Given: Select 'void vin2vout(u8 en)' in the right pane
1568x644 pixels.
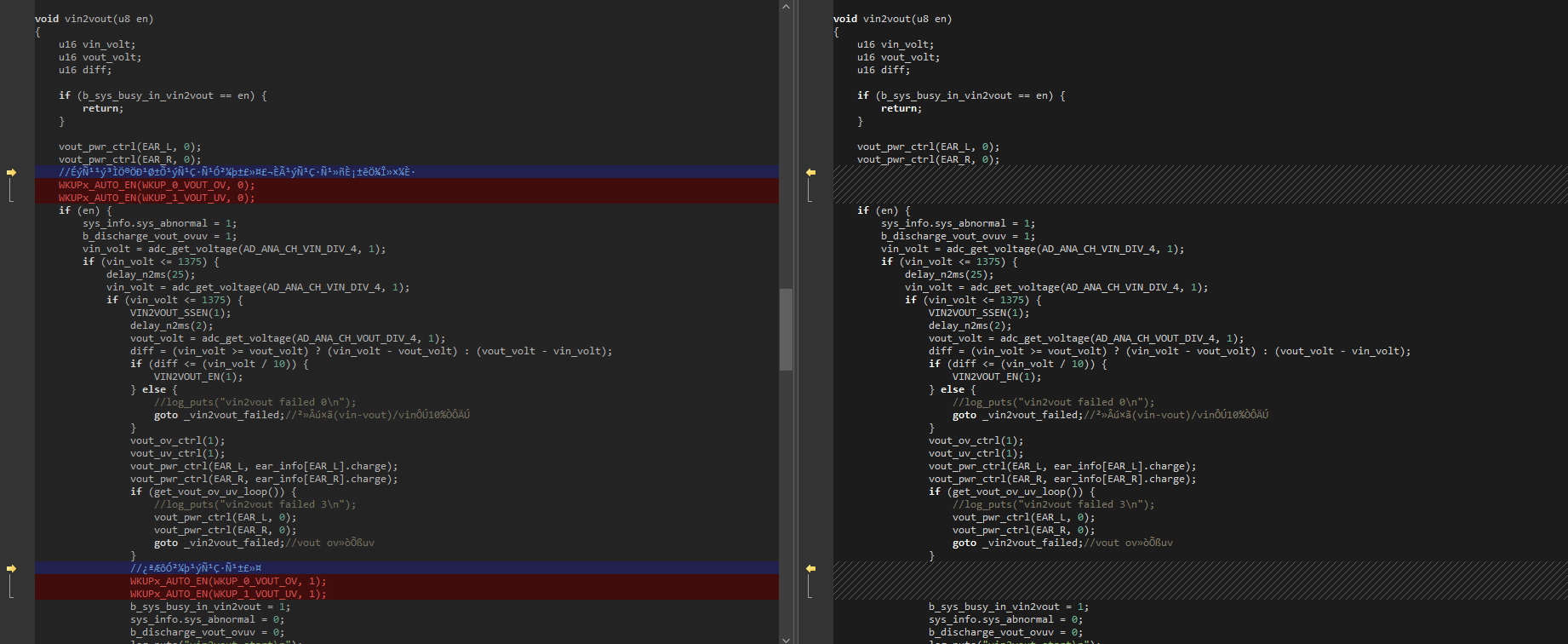Looking at the screenshot, I should pyautogui.click(x=893, y=19).
